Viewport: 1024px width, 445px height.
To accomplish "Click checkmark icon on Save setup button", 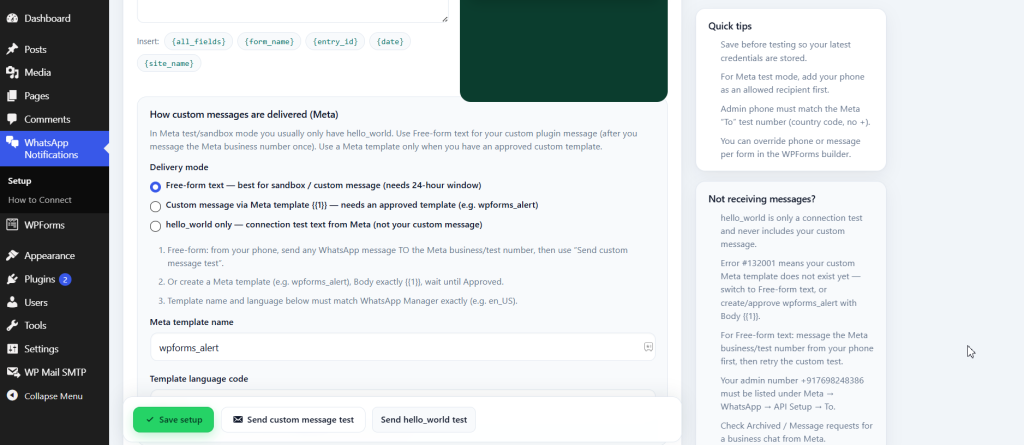I will tap(150, 420).
